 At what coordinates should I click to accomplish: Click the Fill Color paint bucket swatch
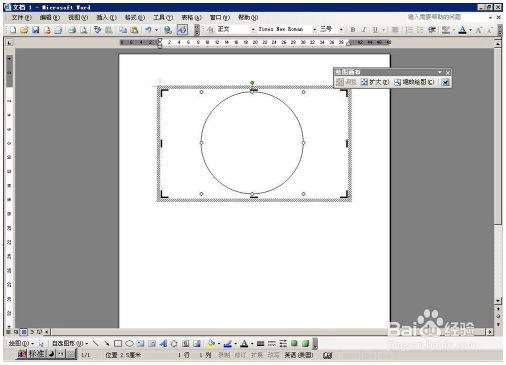[211, 343]
